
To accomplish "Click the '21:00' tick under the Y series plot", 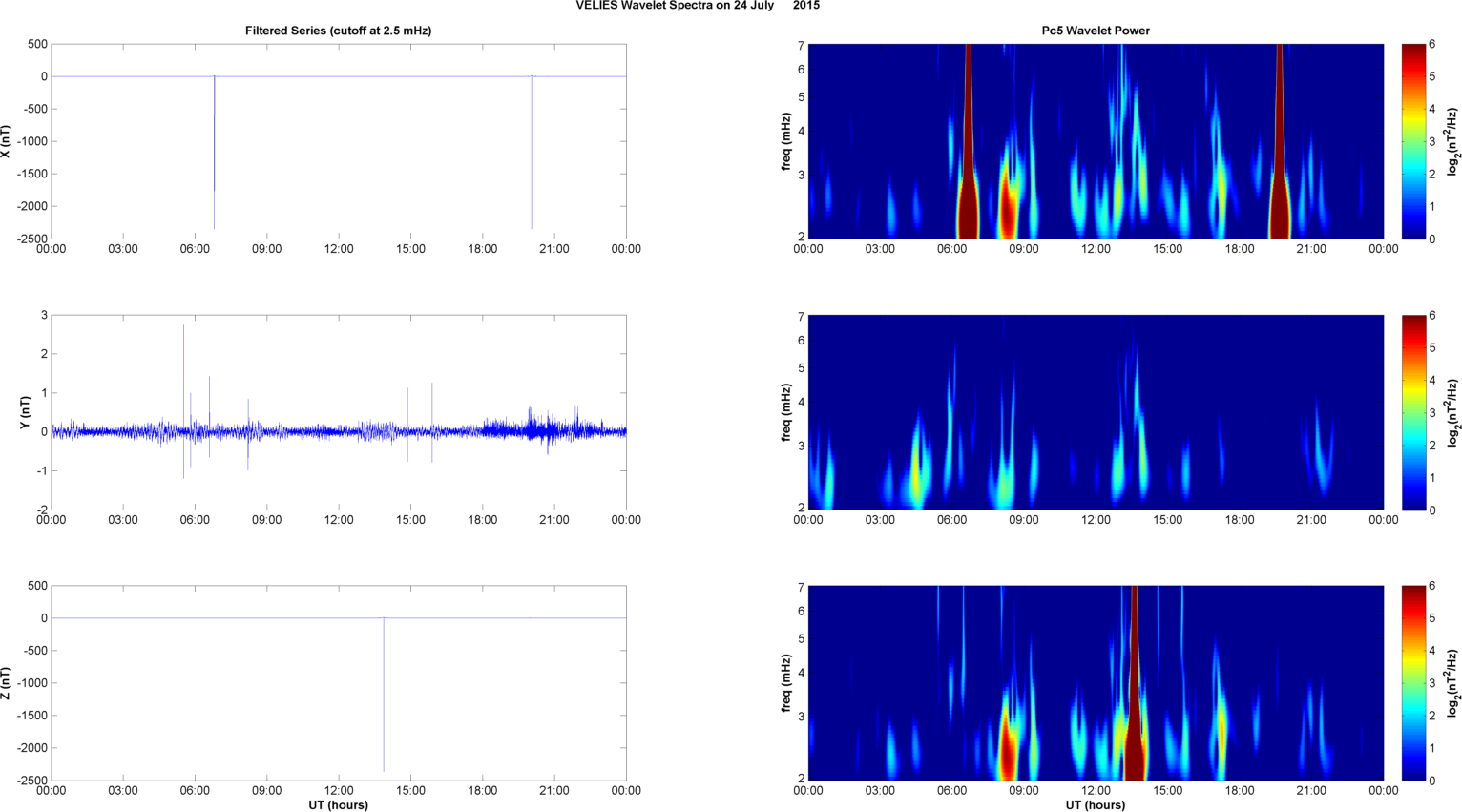I will pyautogui.click(x=554, y=520).
